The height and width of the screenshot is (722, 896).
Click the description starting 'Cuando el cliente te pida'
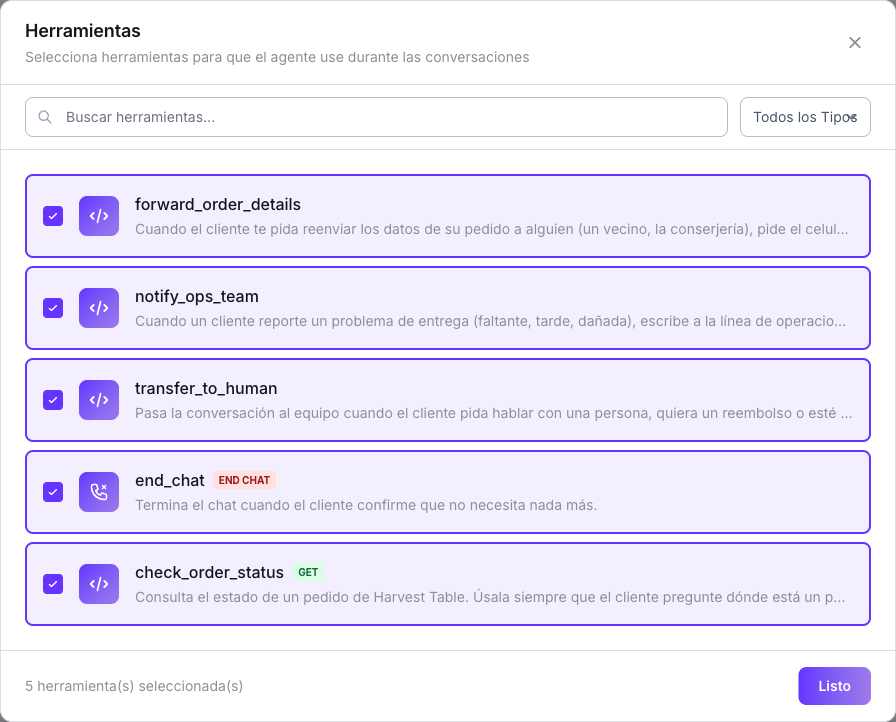pos(491,229)
